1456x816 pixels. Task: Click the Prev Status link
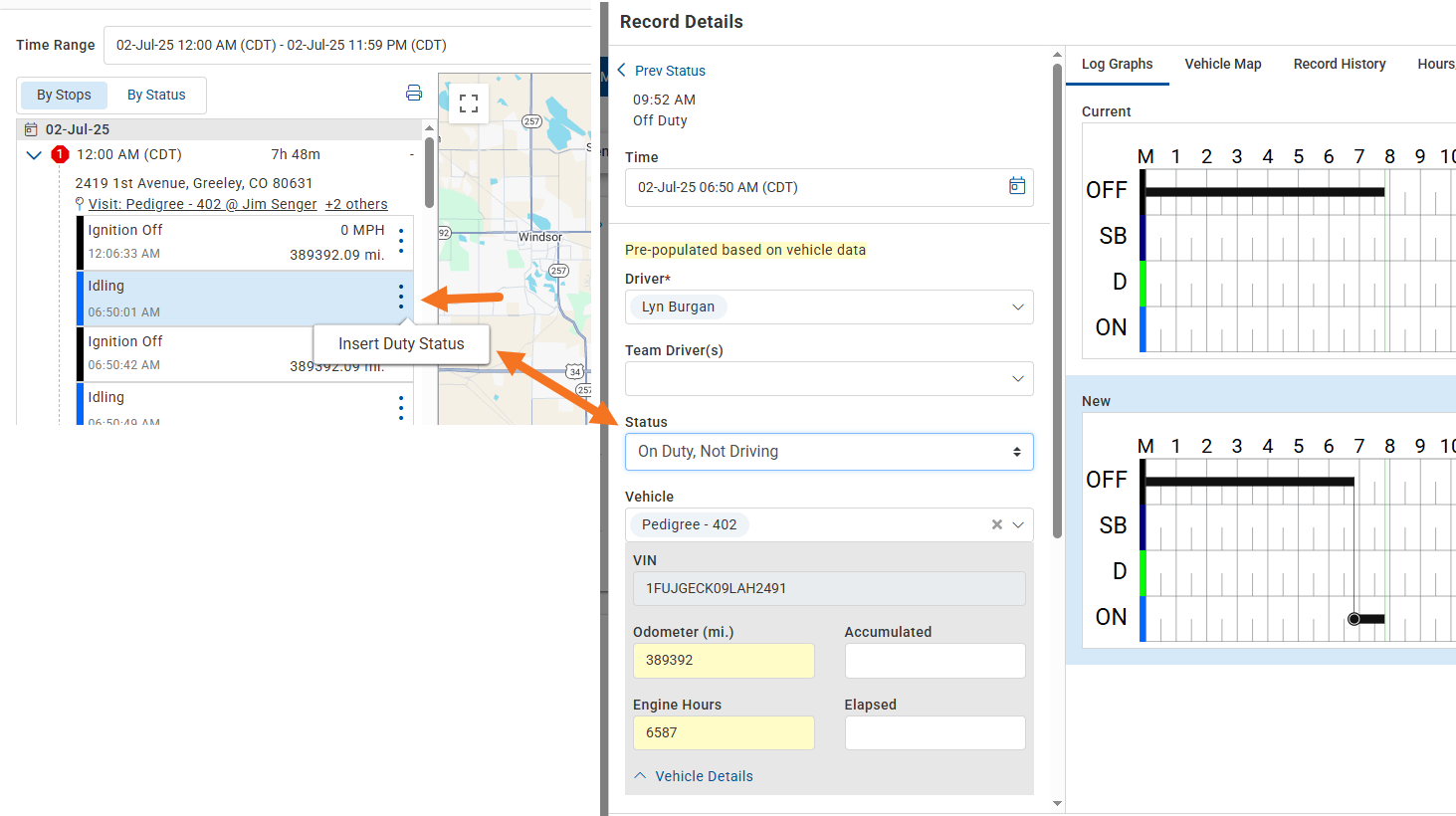[670, 71]
